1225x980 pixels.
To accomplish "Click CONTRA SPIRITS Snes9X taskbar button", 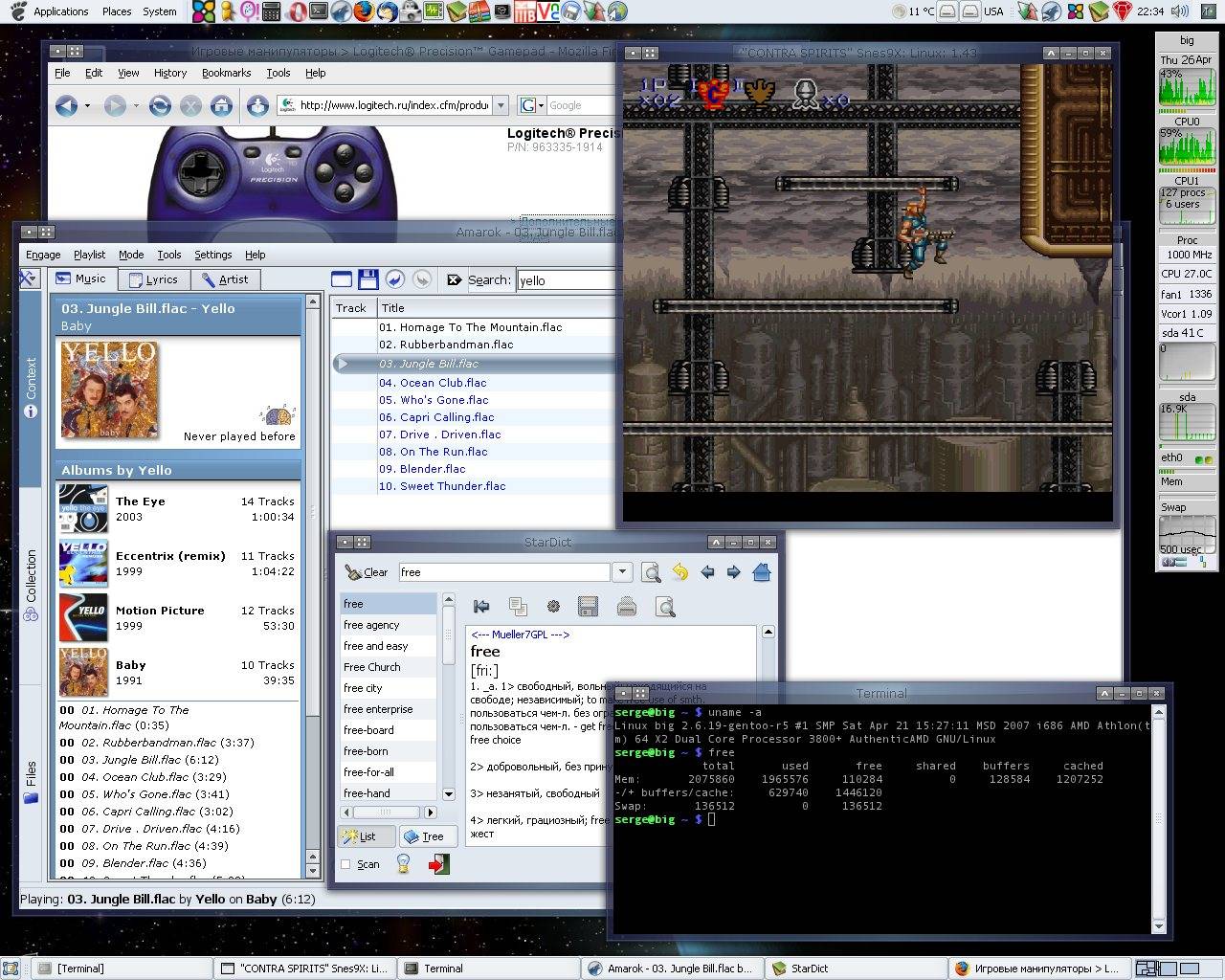I will click(306, 969).
